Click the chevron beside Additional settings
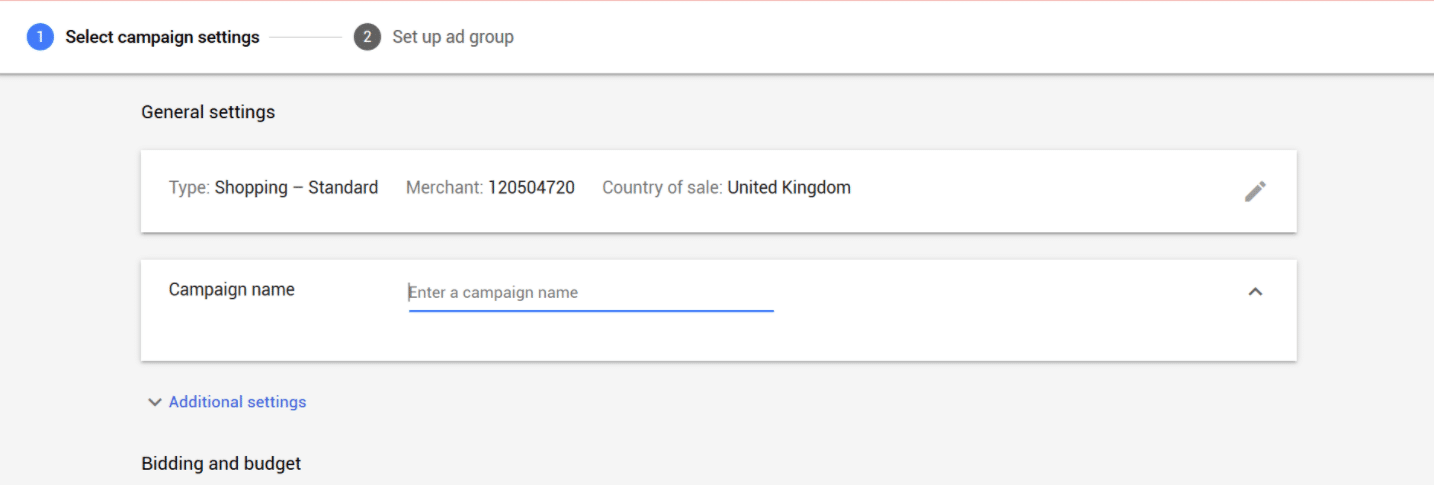The height and width of the screenshot is (485, 1434). pos(154,402)
